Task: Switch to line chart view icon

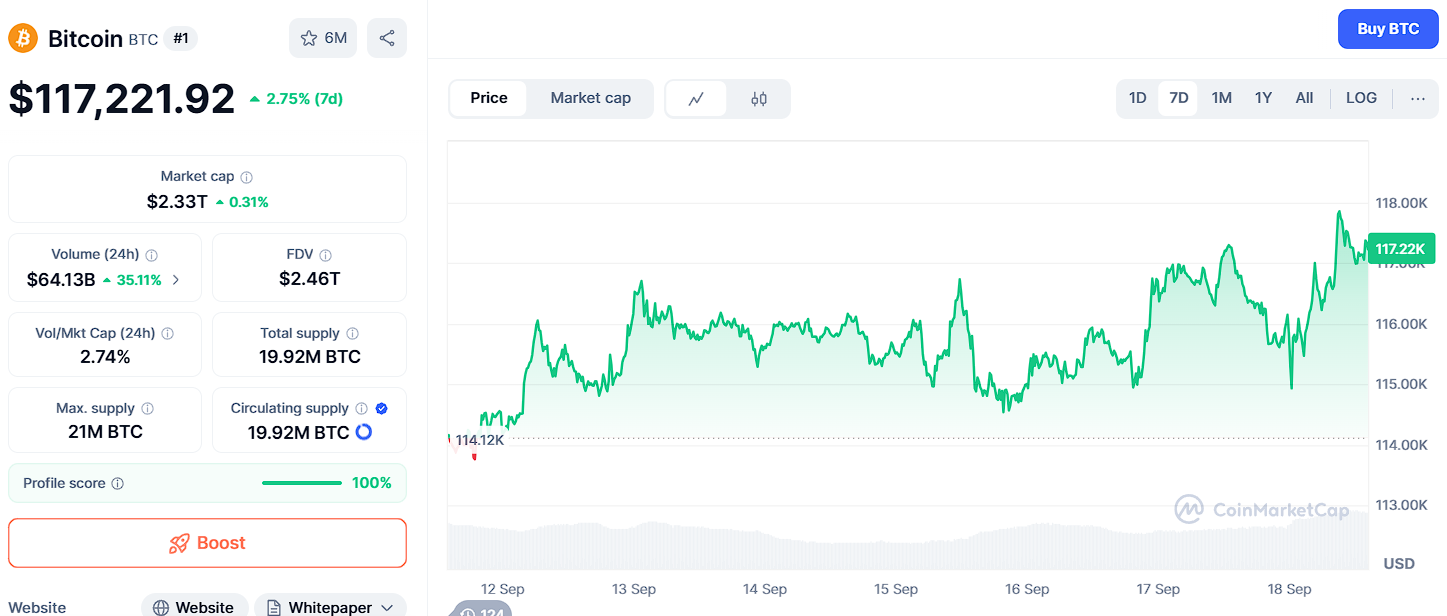Action: pyautogui.click(x=697, y=99)
